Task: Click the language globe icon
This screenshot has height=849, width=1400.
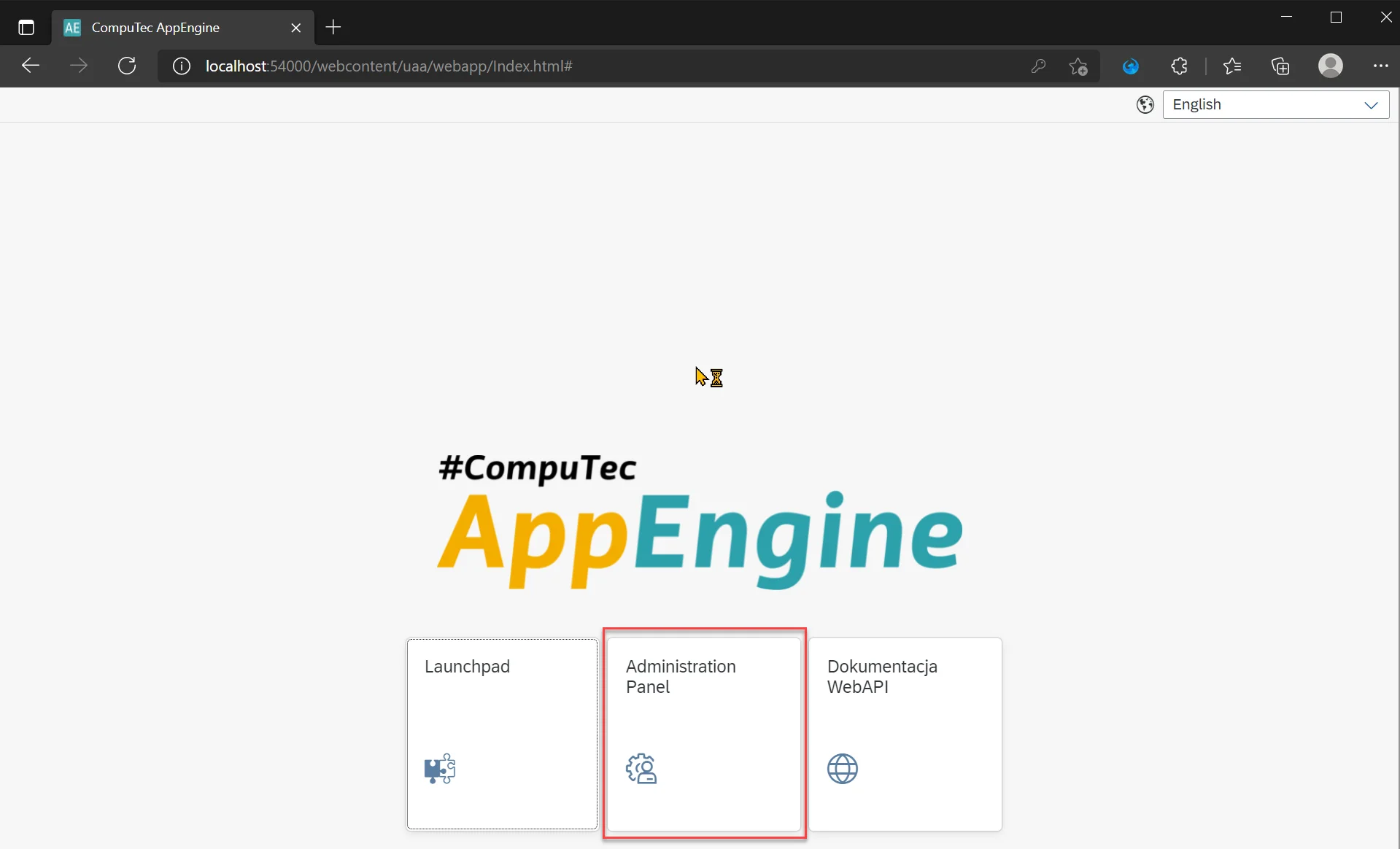Action: [x=1145, y=105]
